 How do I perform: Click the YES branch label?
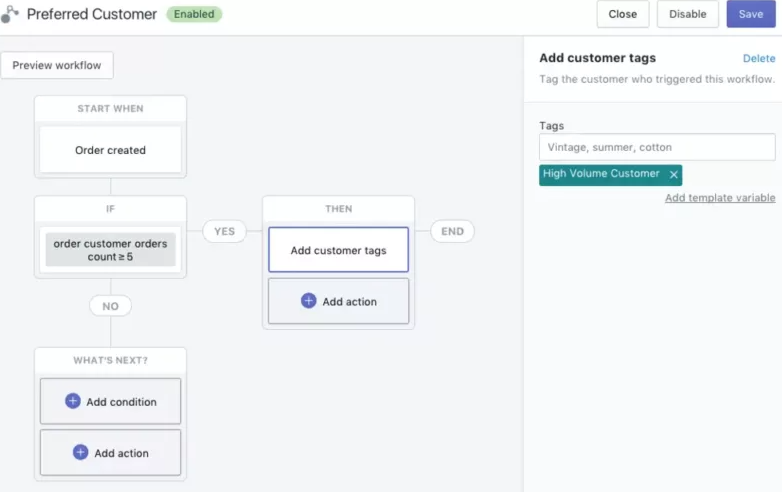tap(224, 231)
